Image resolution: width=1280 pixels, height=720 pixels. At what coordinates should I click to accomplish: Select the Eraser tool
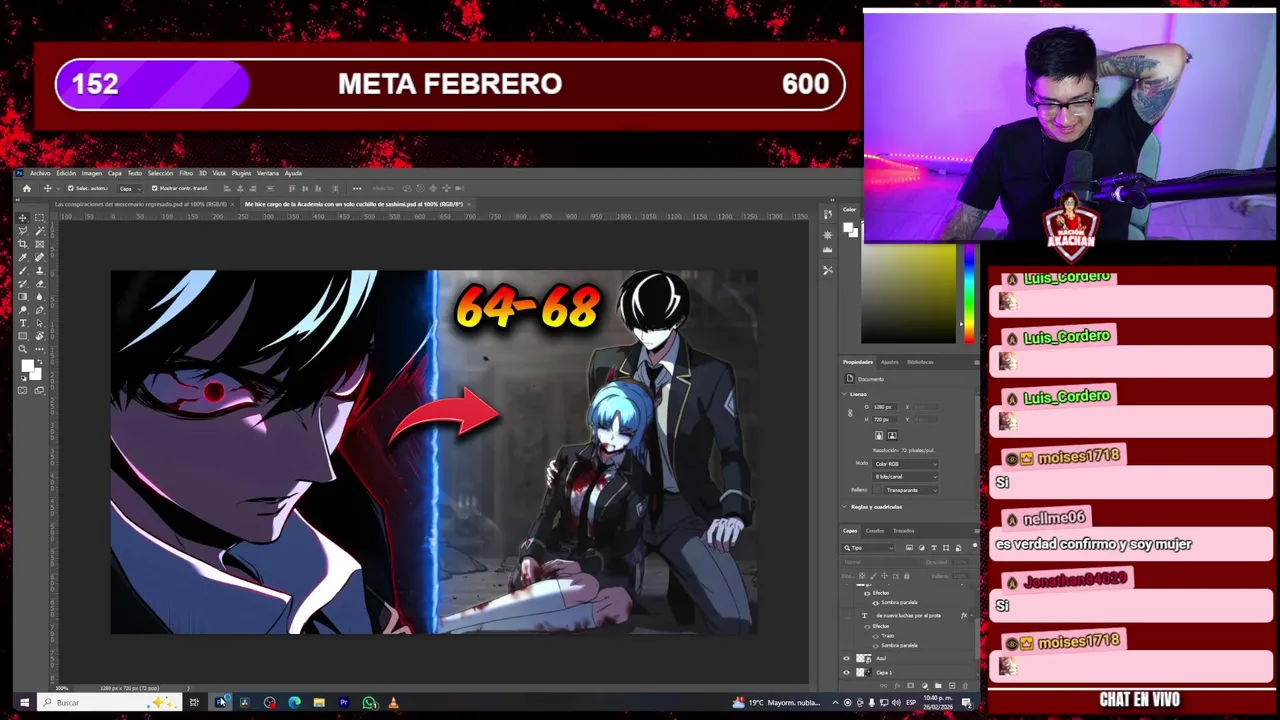pyautogui.click(x=39, y=283)
